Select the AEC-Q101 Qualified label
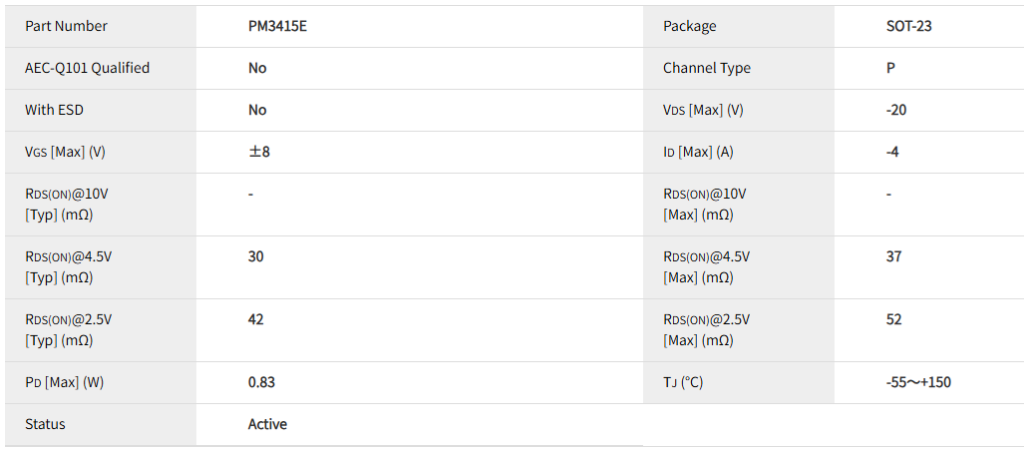Screen dimensions: 1024x452 tap(87, 68)
